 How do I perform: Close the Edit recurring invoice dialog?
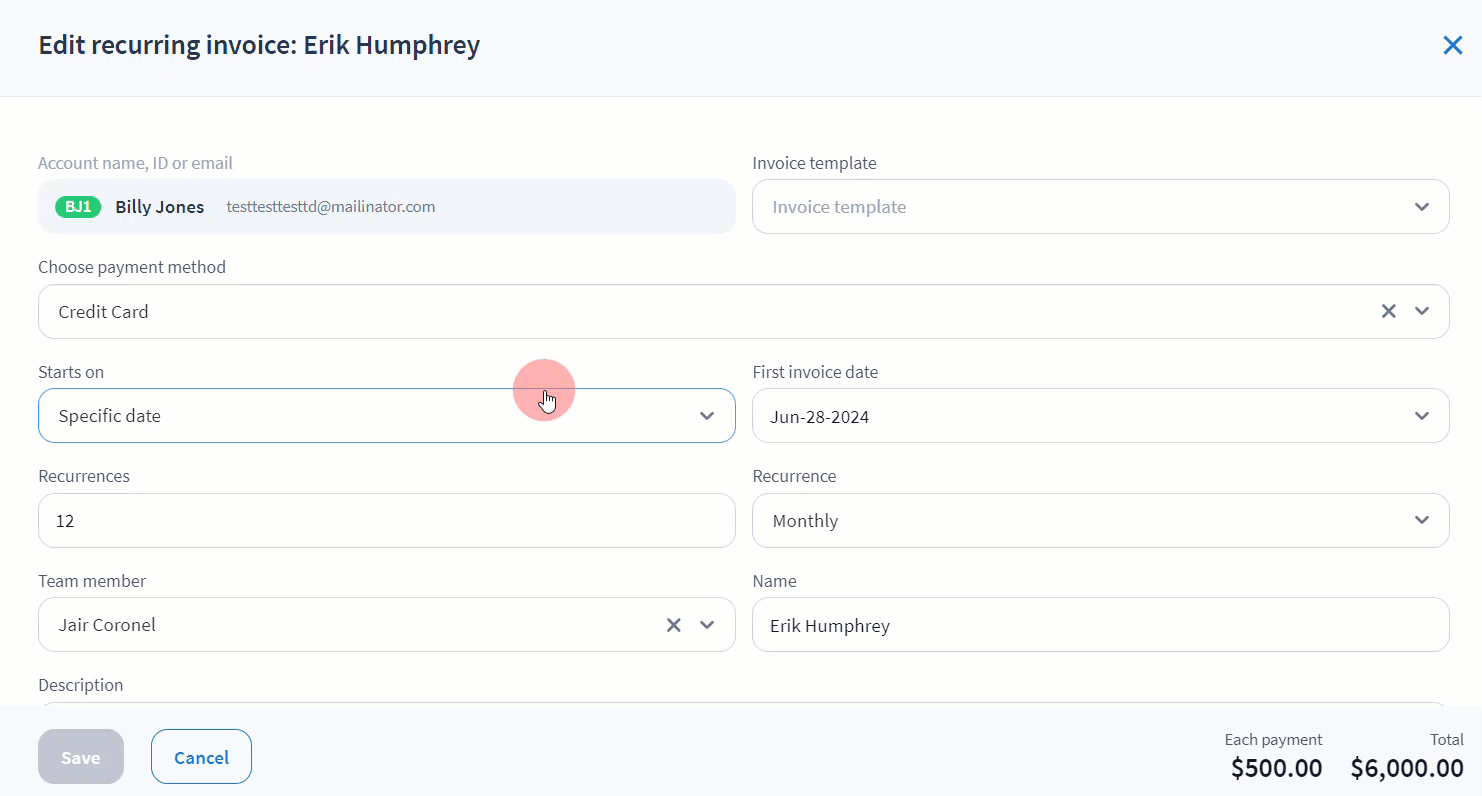pyautogui.click(x=1452, y=46)
